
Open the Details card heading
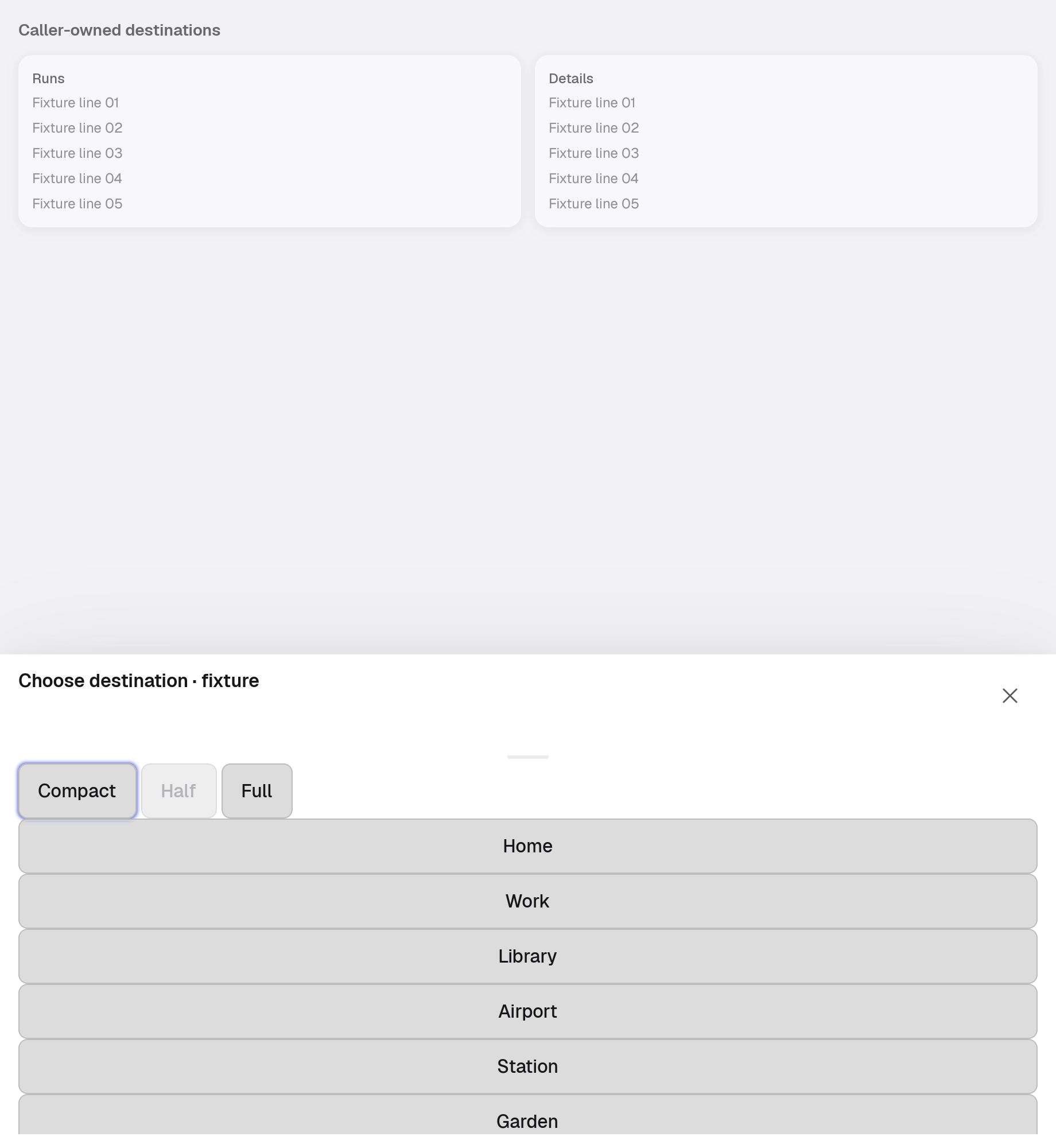coord(571,79)
